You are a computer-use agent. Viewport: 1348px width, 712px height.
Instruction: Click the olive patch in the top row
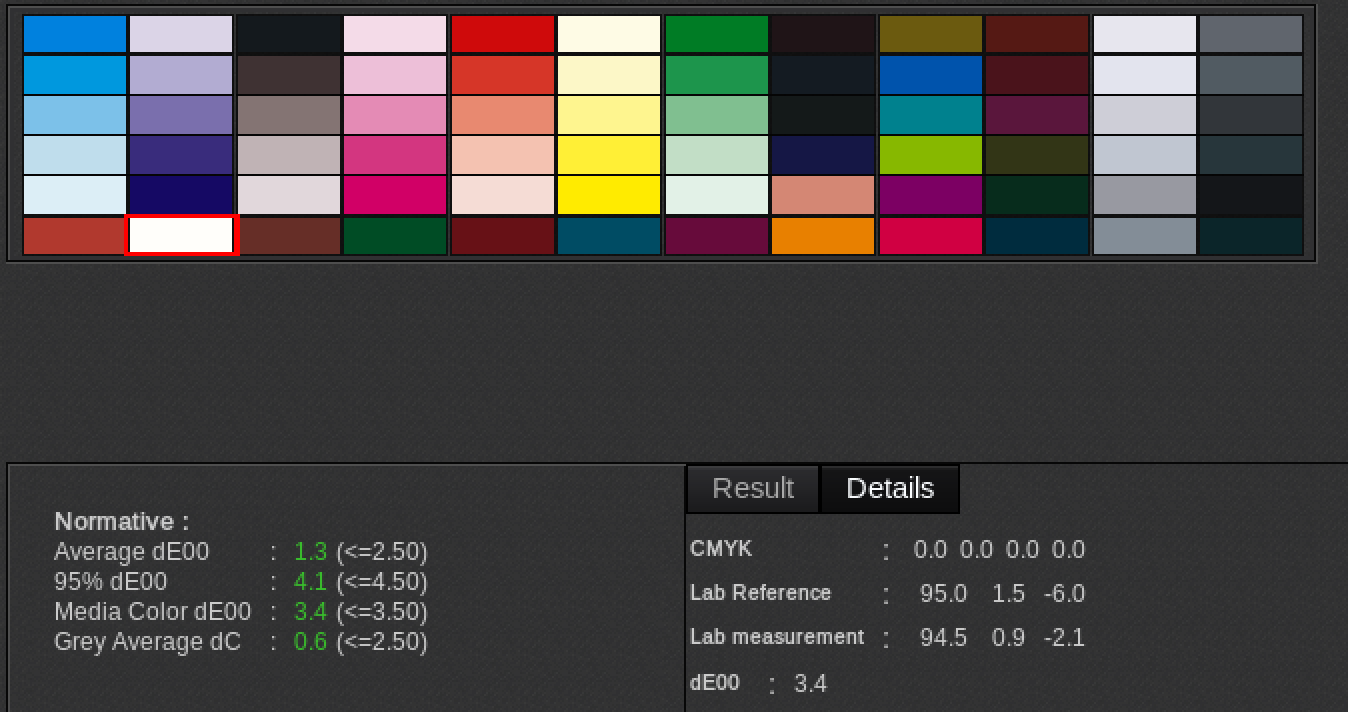click(x=930, y=32)
